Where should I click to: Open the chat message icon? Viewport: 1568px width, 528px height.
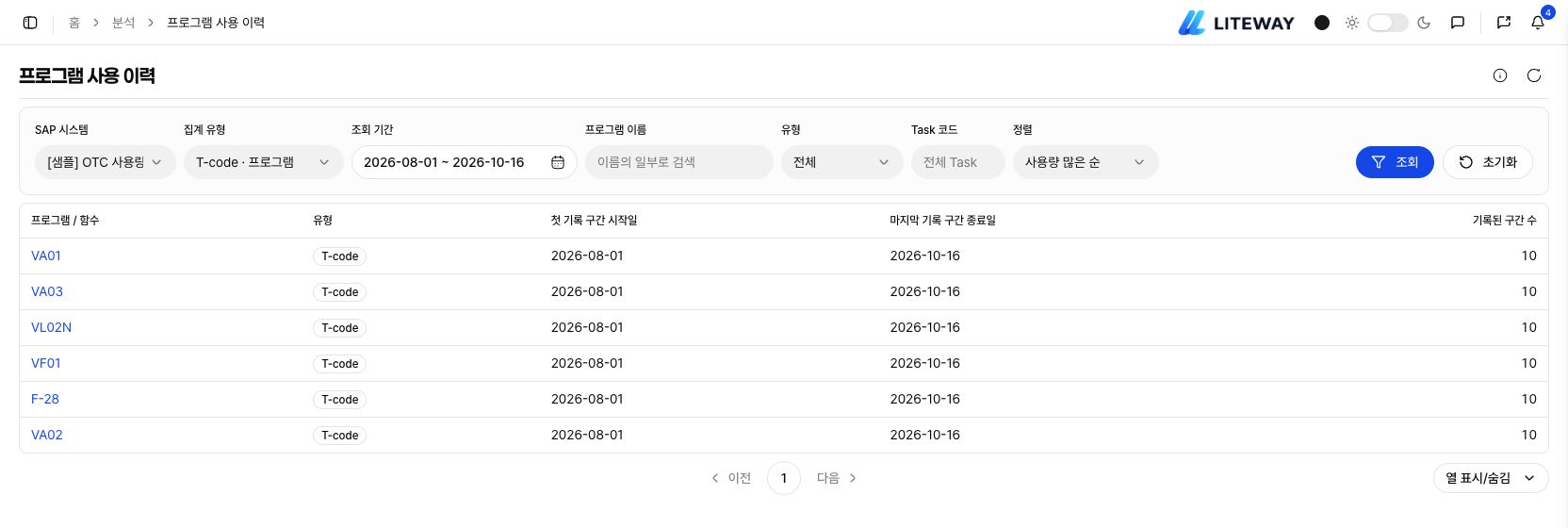1458,23
